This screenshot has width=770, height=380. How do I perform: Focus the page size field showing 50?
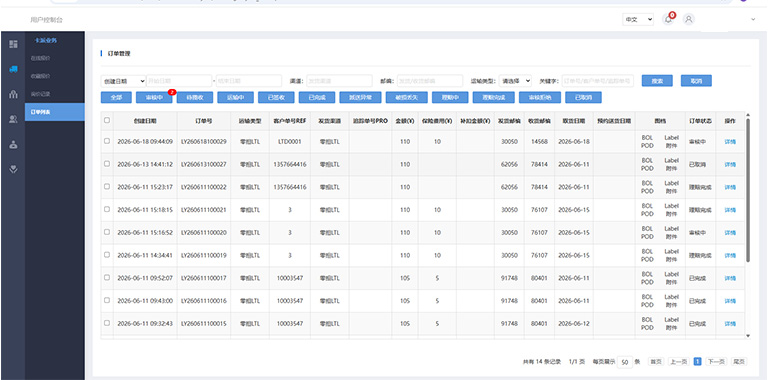624,362
